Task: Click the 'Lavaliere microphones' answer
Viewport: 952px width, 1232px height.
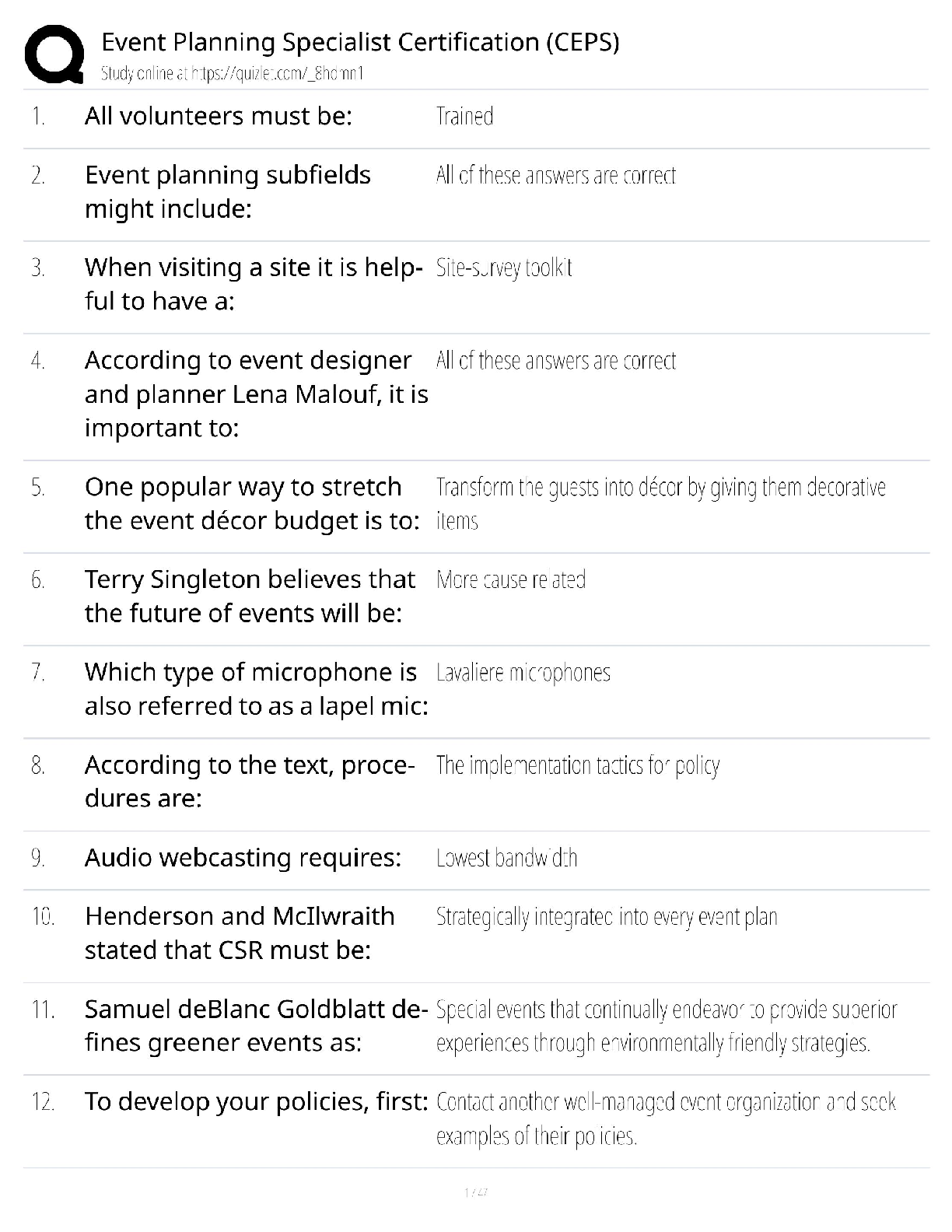Action: click(x=523, y=672)
